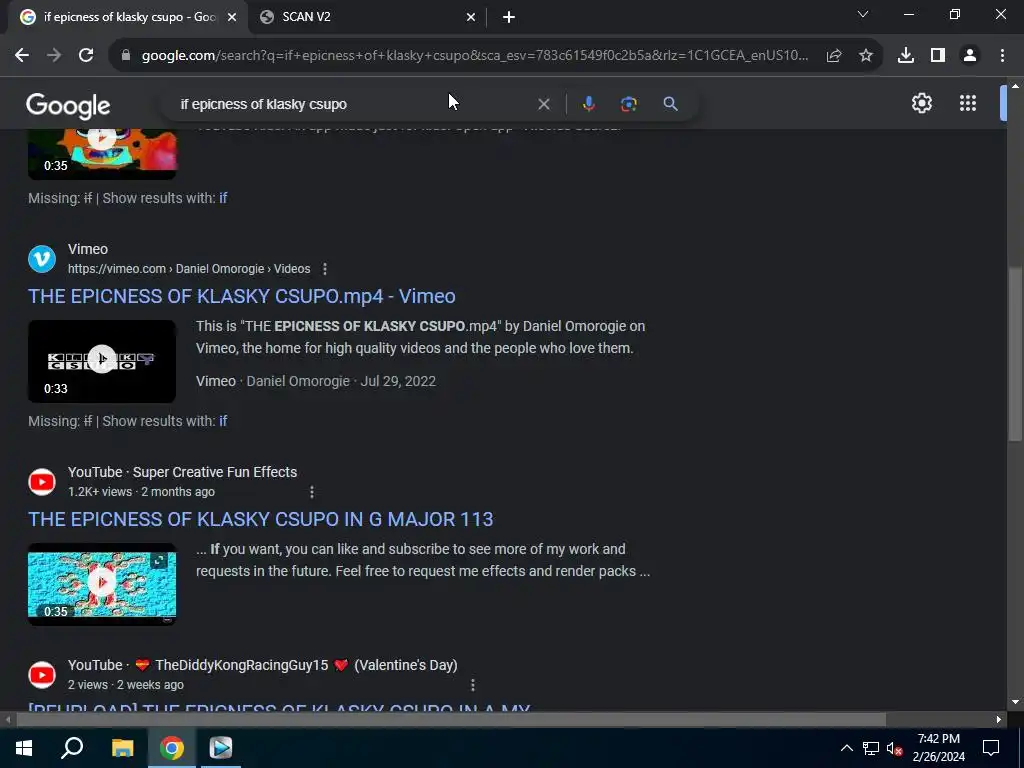Toggle Chrome side panel icon
Viewport: 1024px width, 768px height.
(x=938, y=56)
